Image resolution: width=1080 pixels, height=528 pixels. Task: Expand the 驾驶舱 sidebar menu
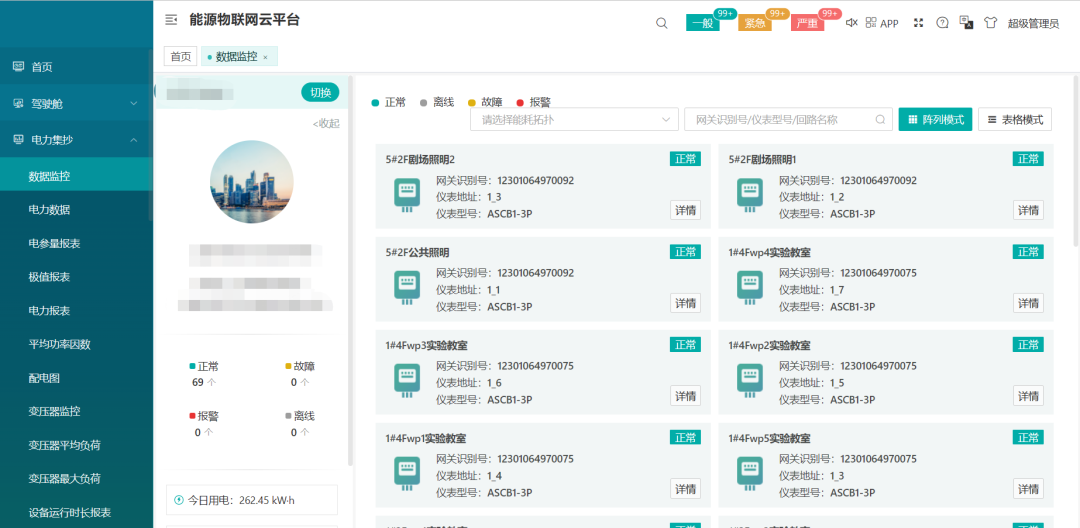(x=76, y=103)
